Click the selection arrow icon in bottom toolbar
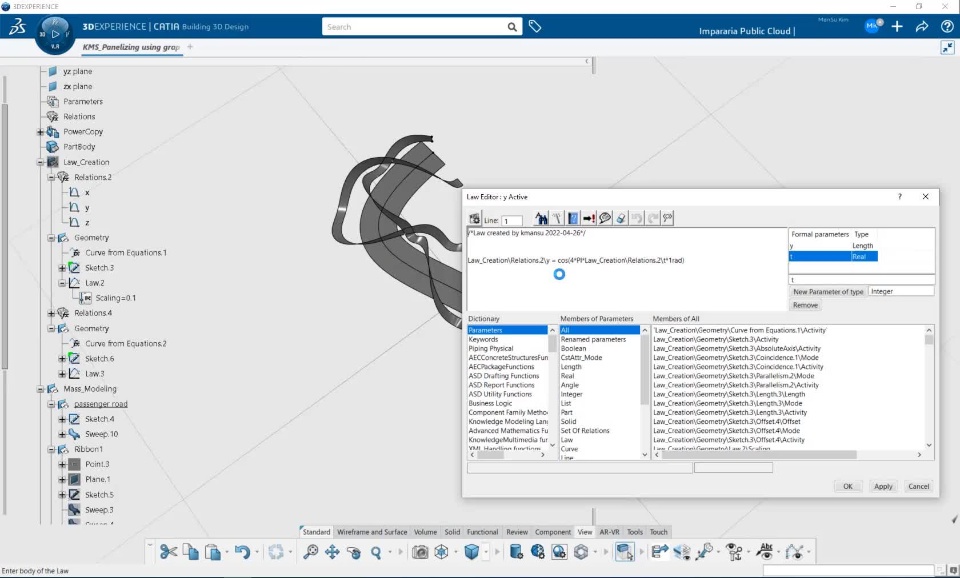 (x=624, y=552)
